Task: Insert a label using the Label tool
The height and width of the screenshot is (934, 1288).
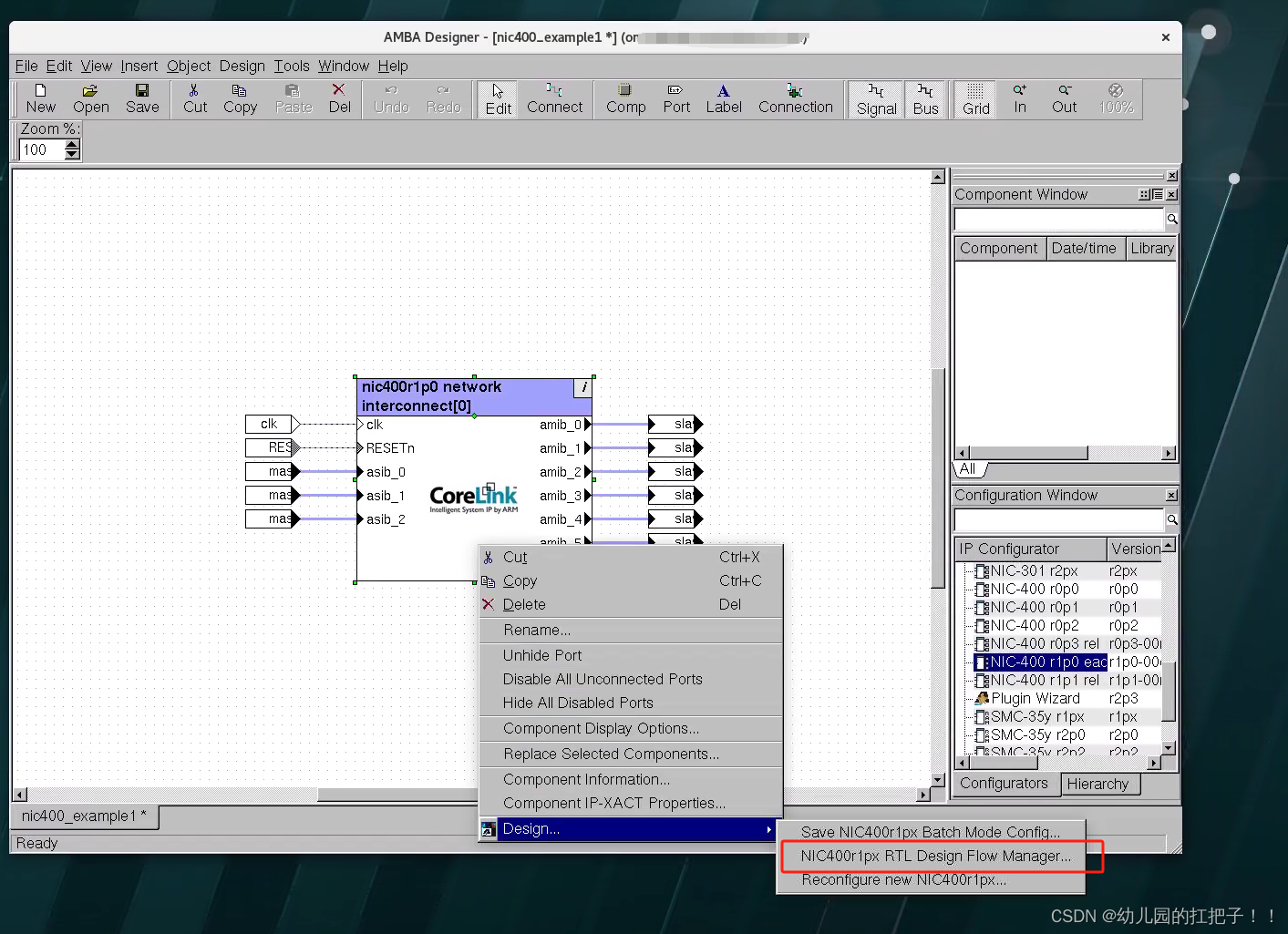Action: coord(723,98)
